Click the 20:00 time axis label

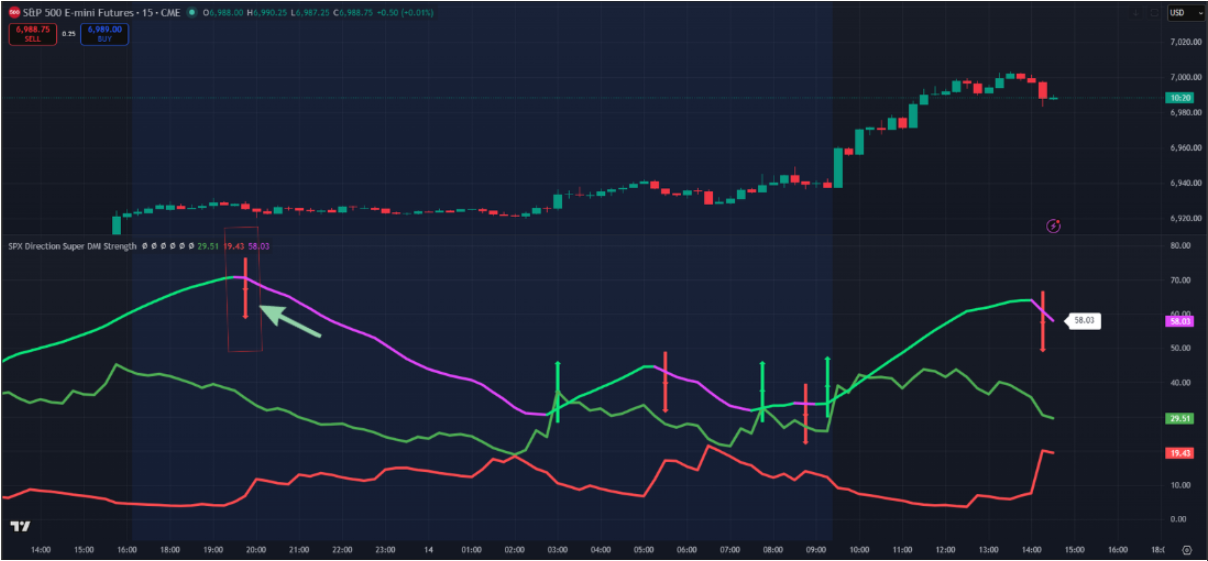255,550
